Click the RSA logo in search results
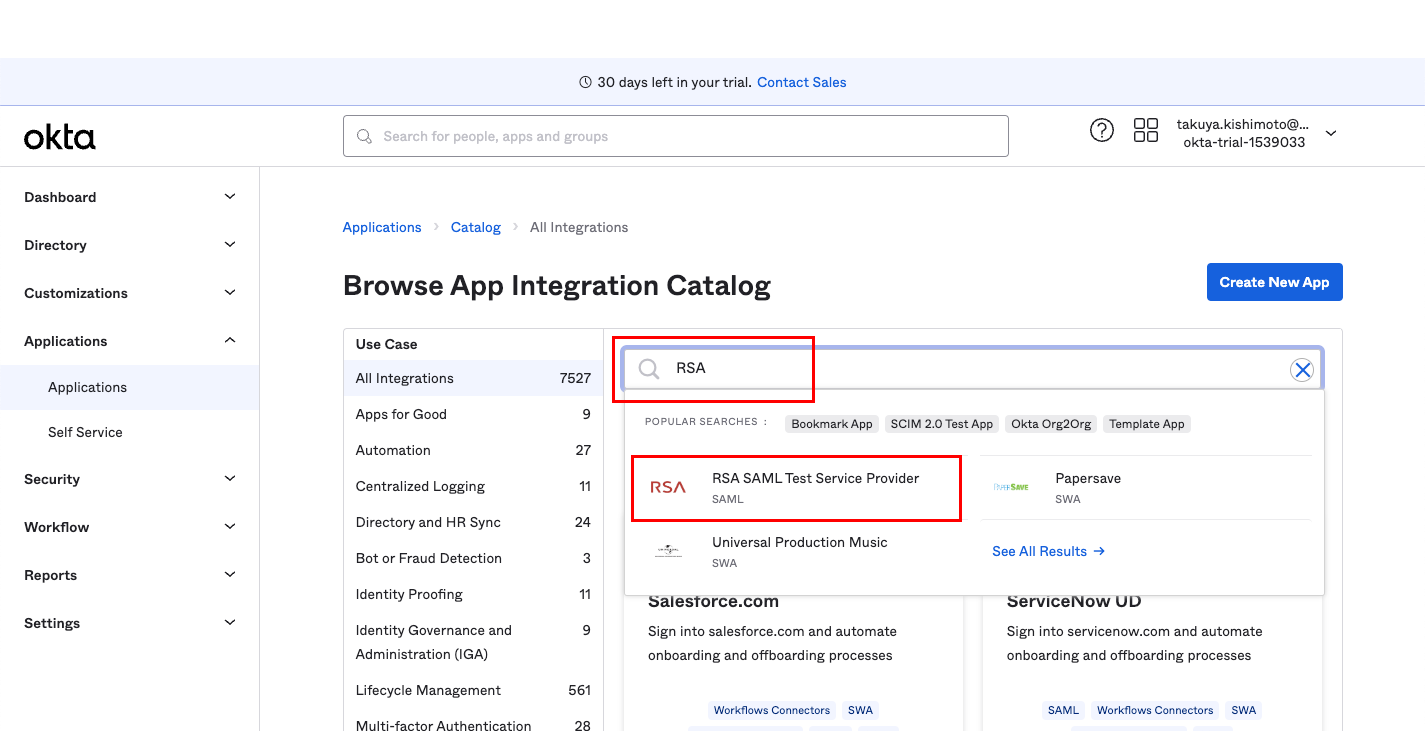 pos(668,488)
